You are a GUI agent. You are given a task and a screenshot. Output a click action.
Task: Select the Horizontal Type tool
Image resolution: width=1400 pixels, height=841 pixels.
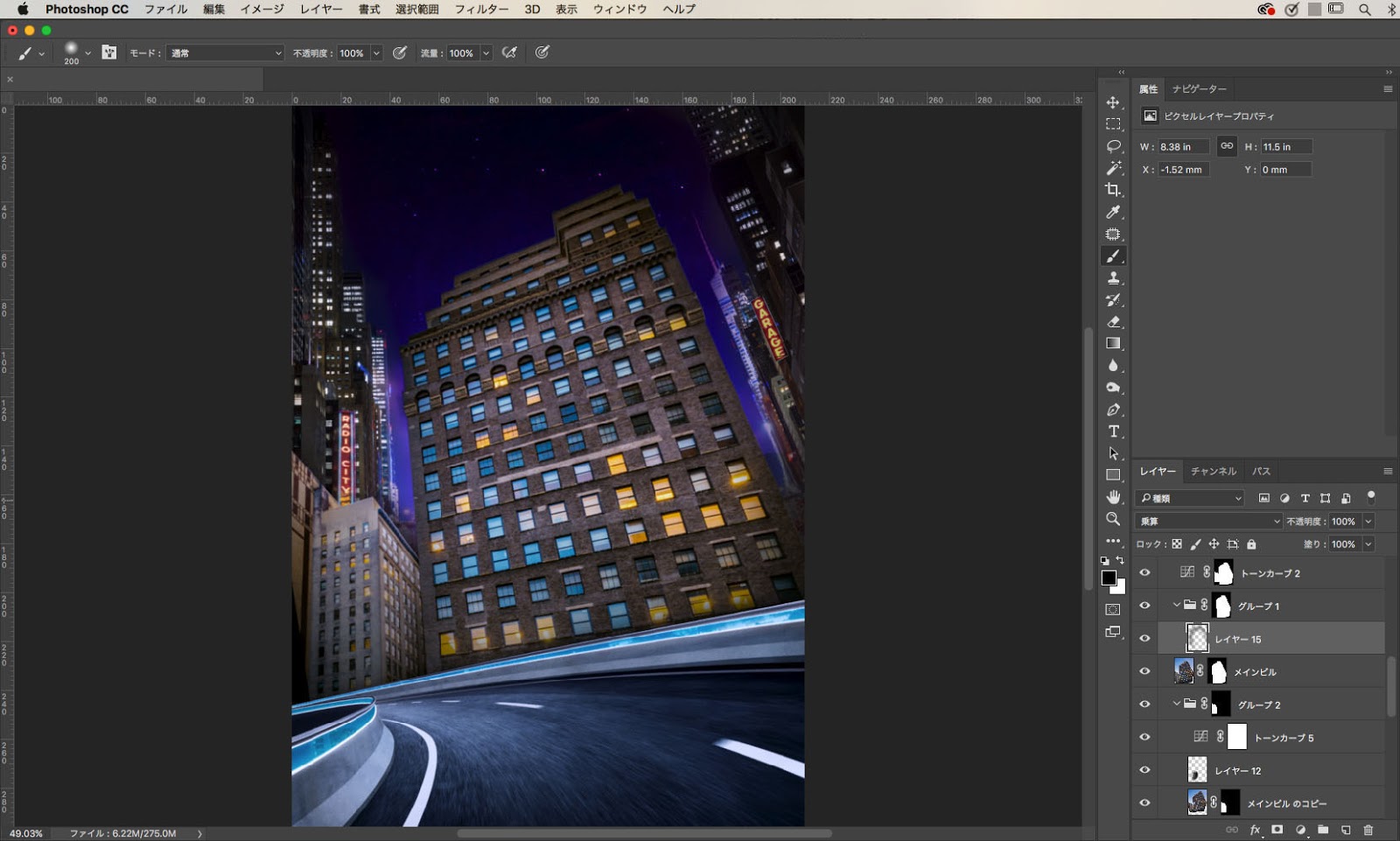click(x=1113, y=431)
